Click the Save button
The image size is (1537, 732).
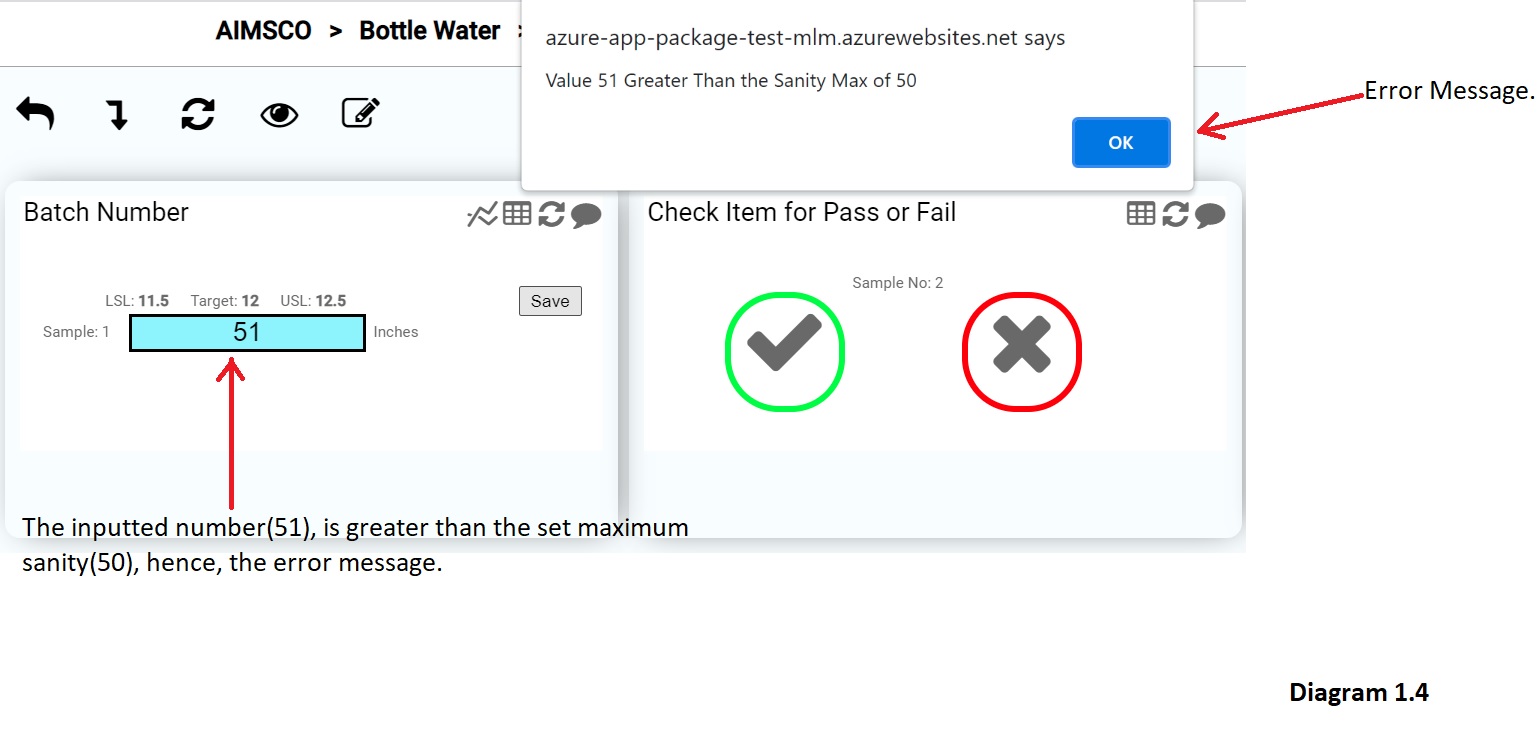(x=550, y=301)
